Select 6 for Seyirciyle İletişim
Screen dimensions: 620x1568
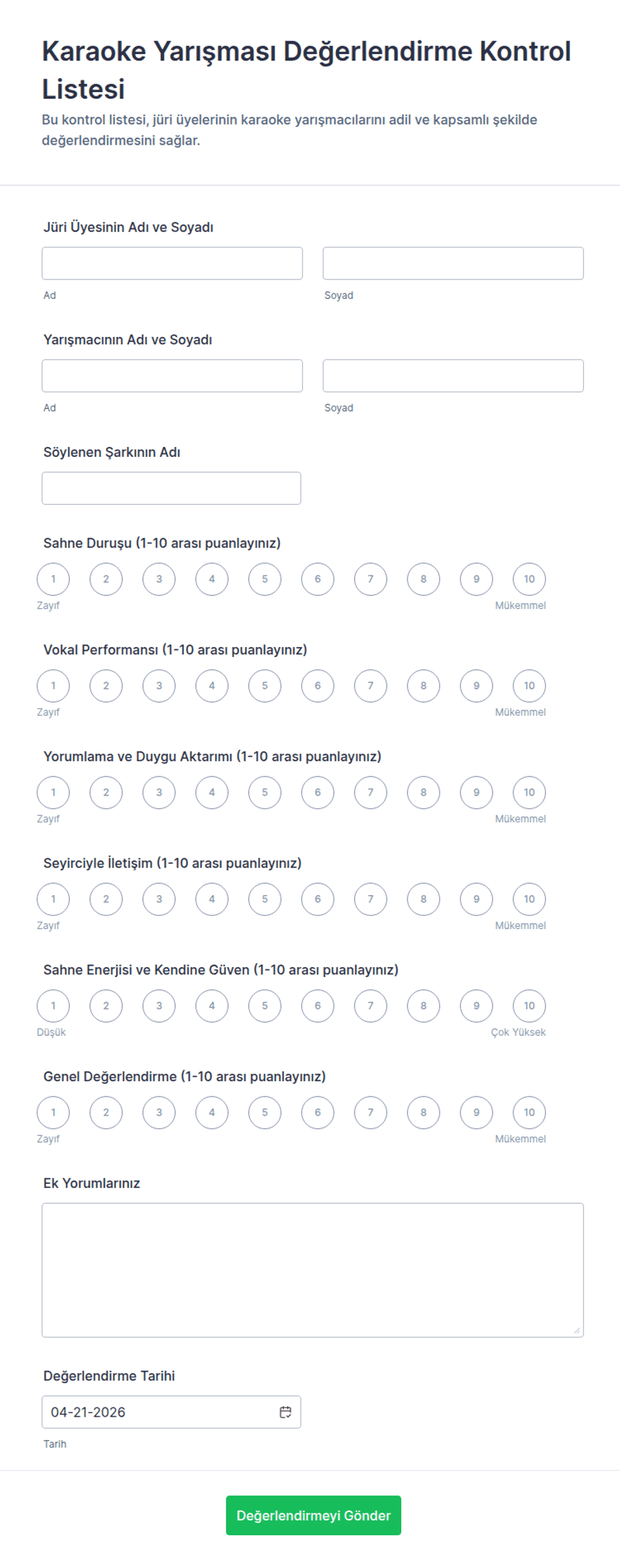point(317,899)
